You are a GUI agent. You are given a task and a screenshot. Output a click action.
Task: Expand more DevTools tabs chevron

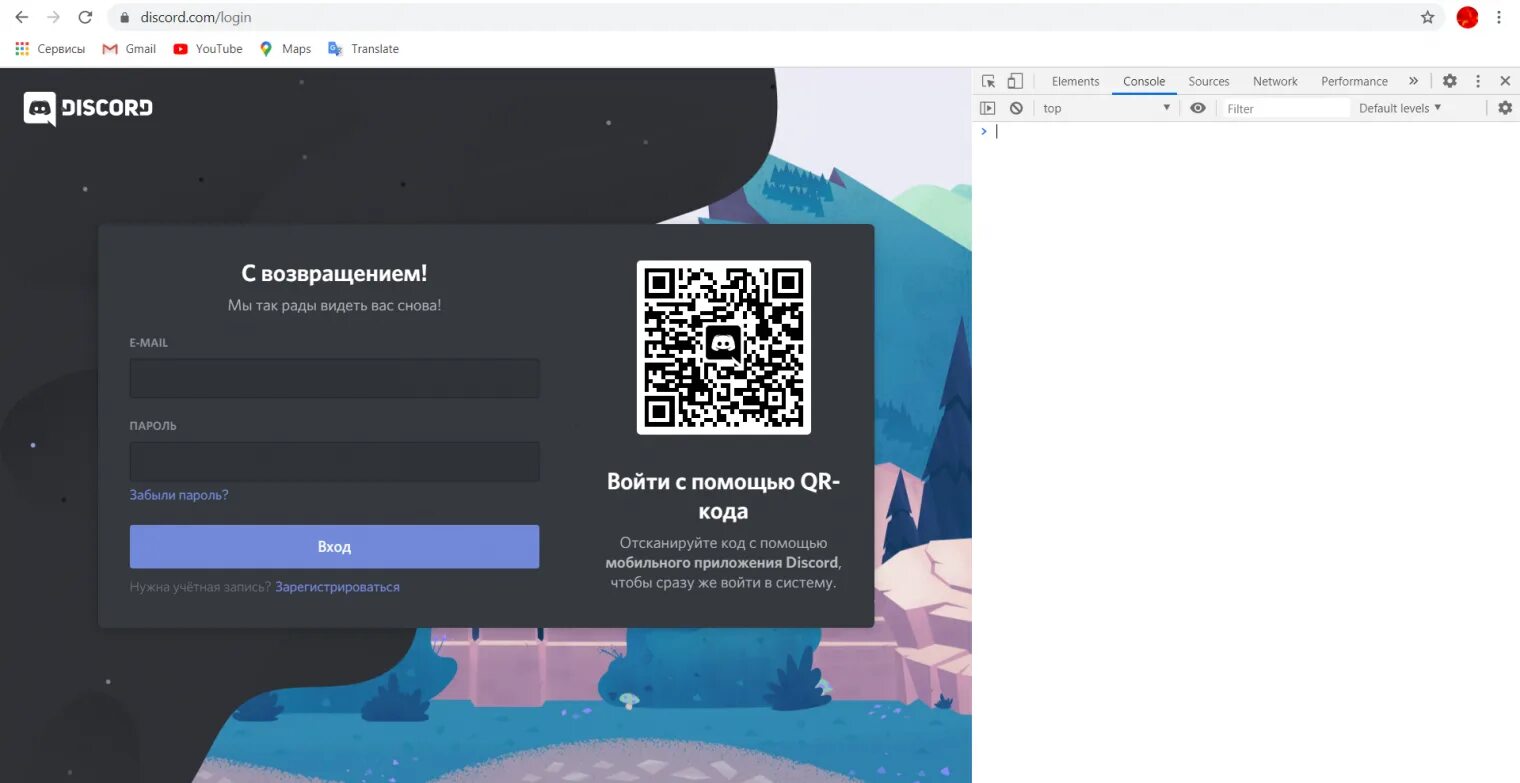pos(1413,81)
